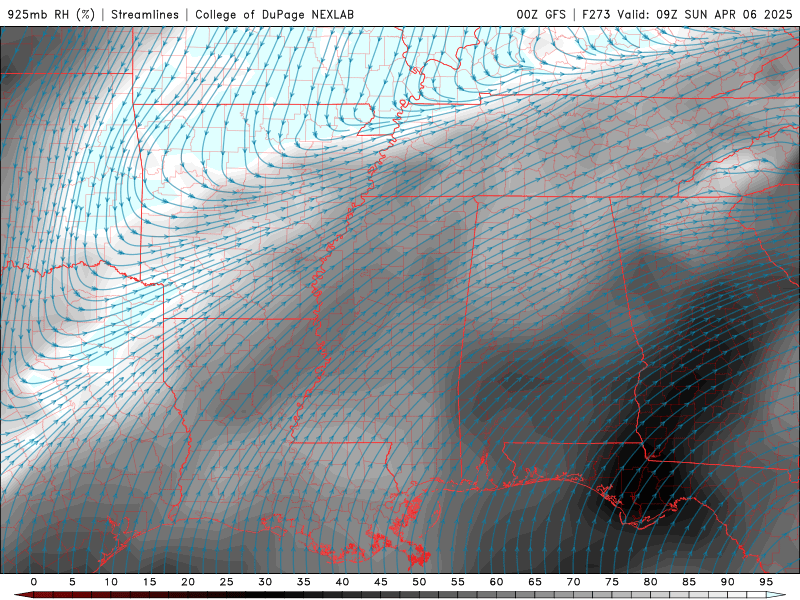Click the "F273" forecast hour label
The height and width of the screenshot is (600, 800).
coord(596,15)
